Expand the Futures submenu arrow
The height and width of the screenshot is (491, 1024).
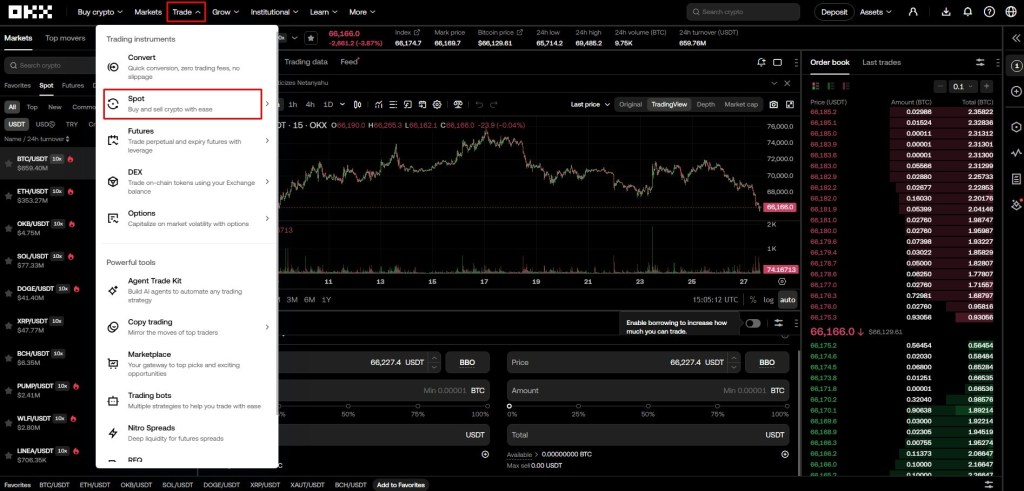click(x=267, y=140)
